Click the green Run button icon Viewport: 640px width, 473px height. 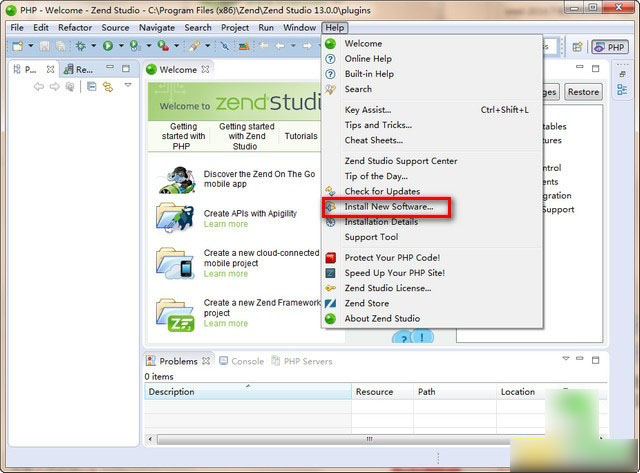point(108,46)
